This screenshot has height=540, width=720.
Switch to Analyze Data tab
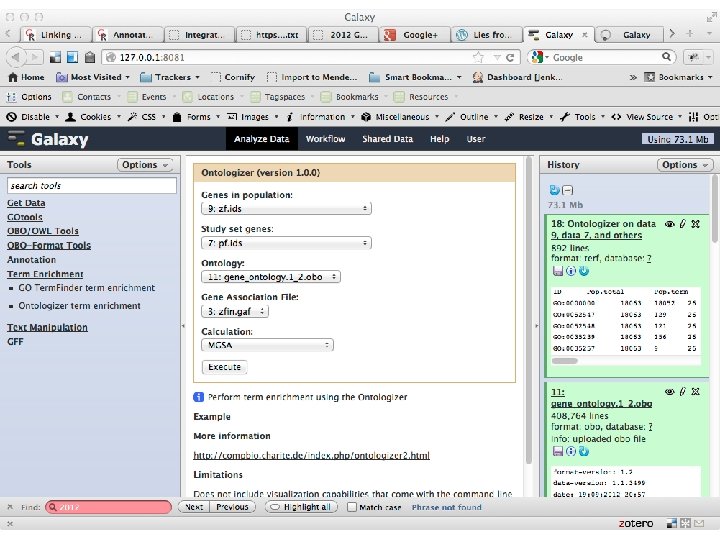[x=261, y=139]
